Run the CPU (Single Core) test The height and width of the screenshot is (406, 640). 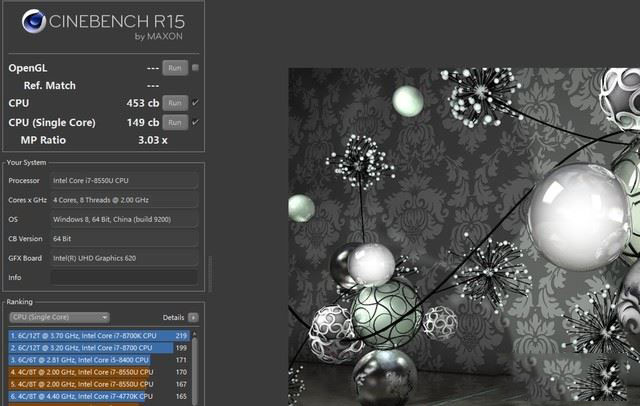(175, 122)
